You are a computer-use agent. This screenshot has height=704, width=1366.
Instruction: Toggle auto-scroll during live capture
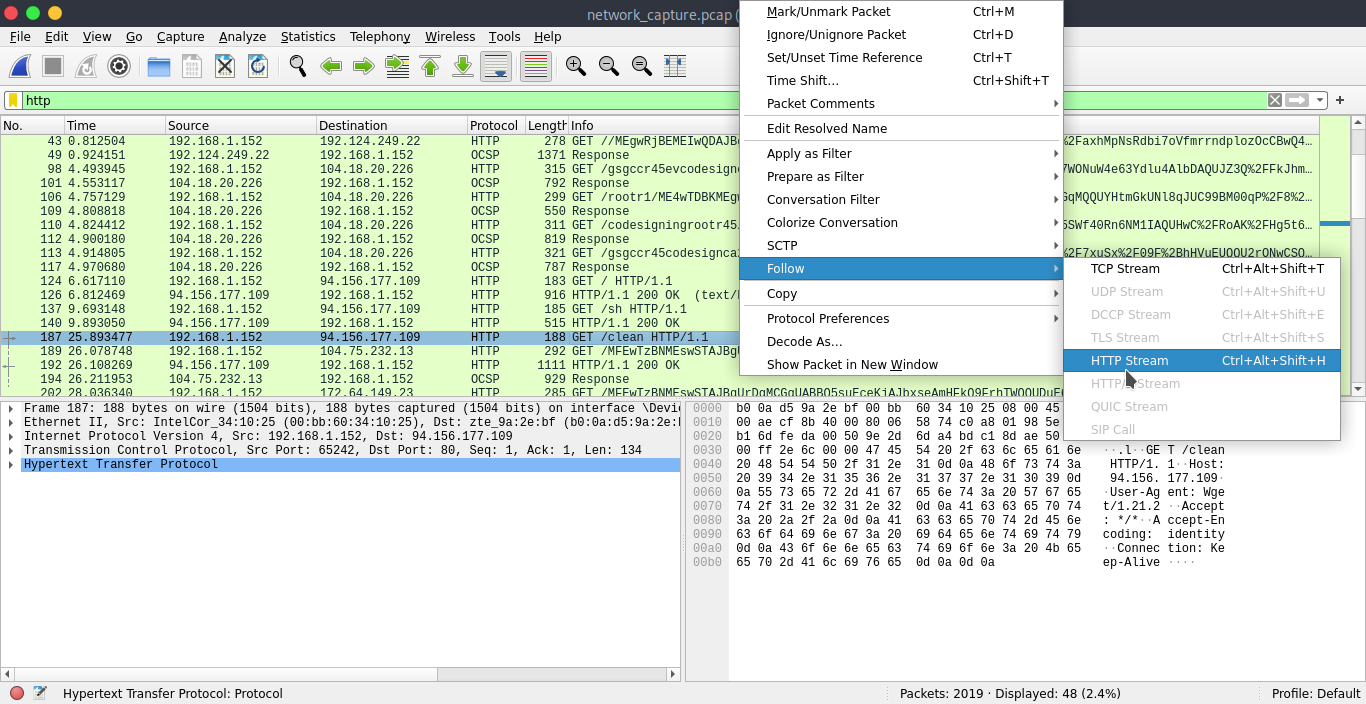click(496, 66)
